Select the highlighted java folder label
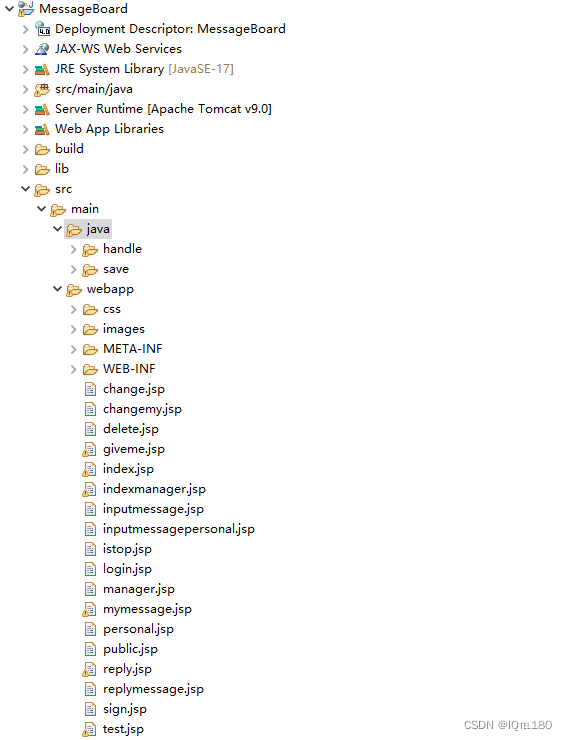 [x=98, y=229]
